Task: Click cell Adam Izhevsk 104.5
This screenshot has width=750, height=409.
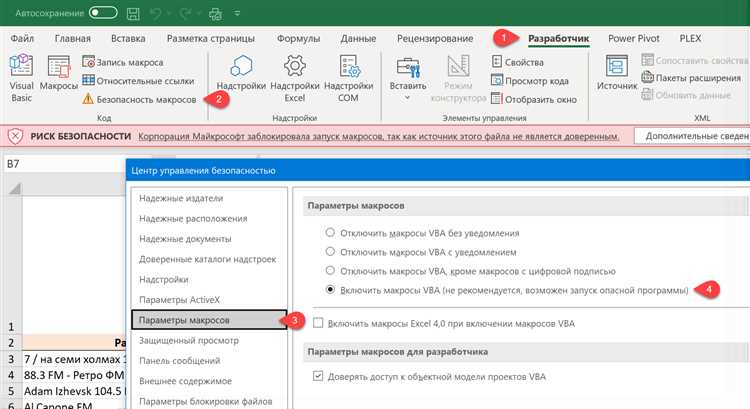Action: click(74, 391)
